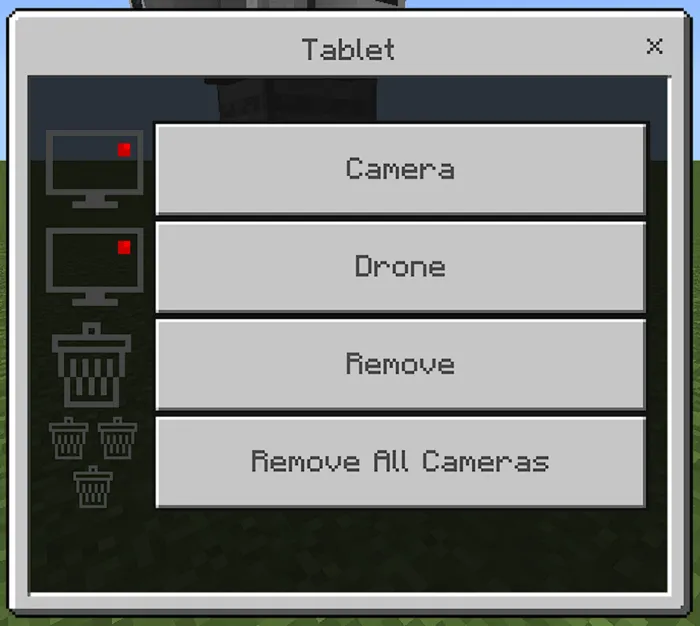This screenshot has height=626, width=700.
Task: Click the lid of the large trash can
Action: [x=92, y=337]
